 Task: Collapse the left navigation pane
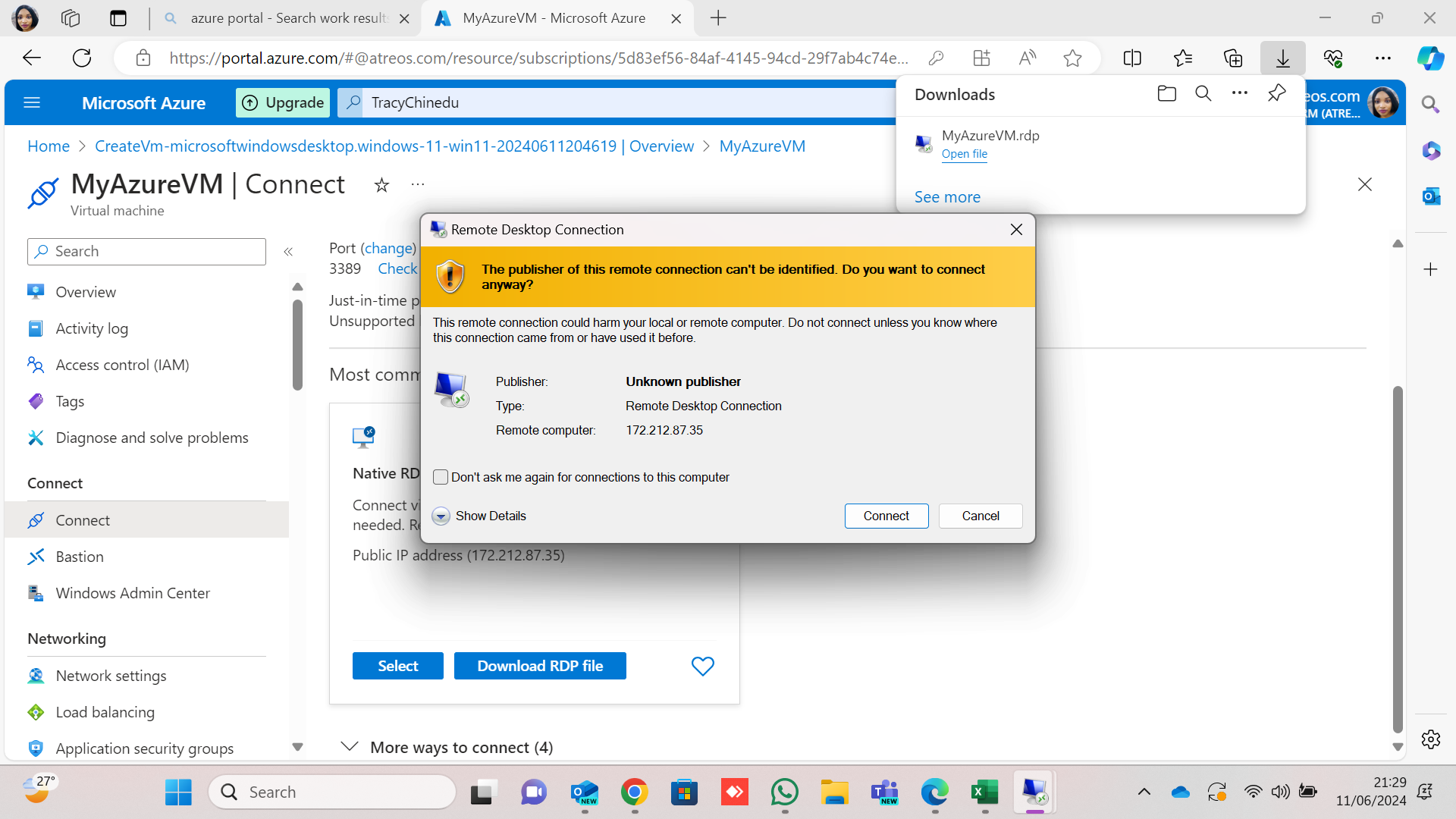288,252
